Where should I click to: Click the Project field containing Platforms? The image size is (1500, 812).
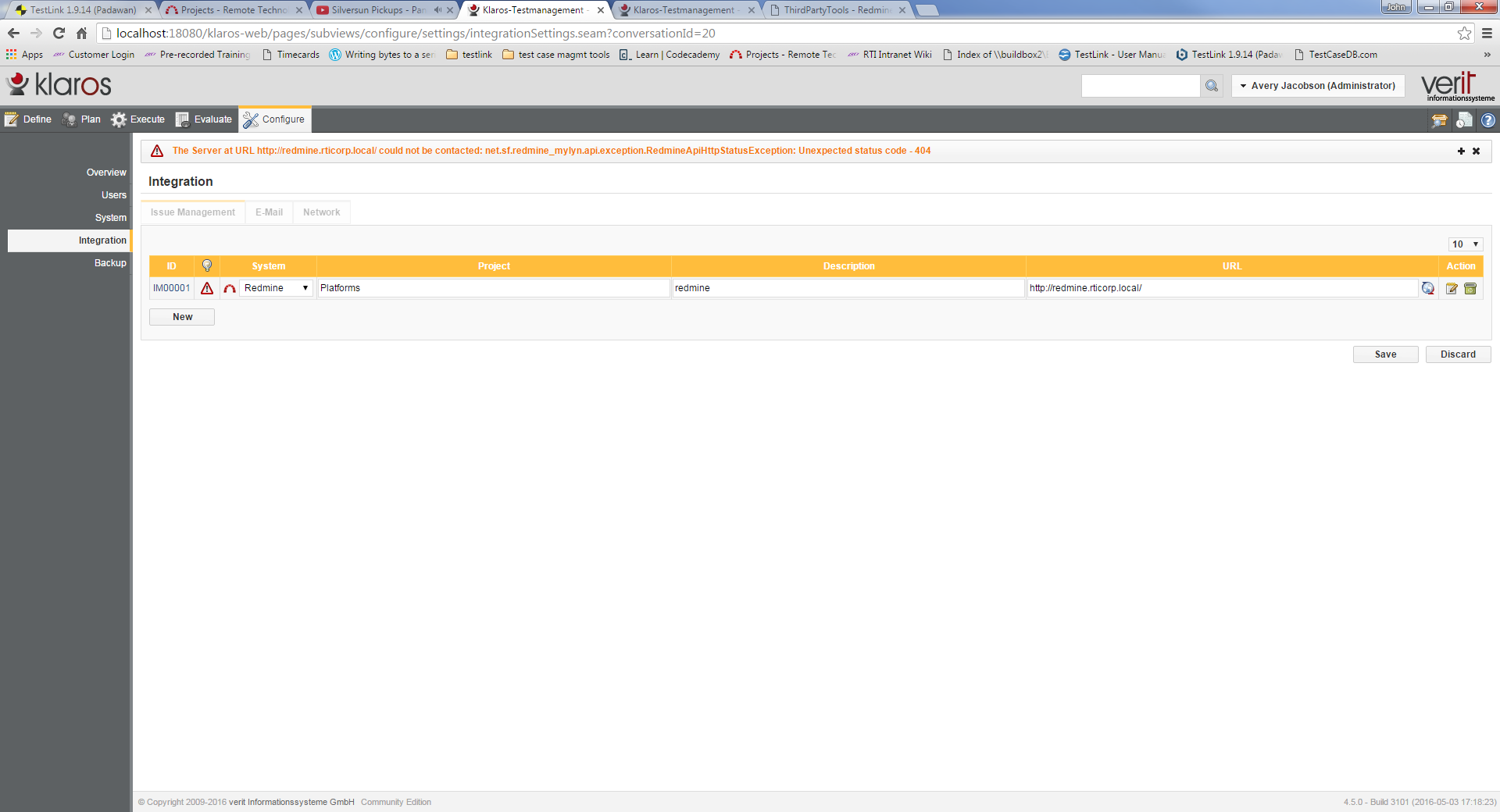click(493, 288)
